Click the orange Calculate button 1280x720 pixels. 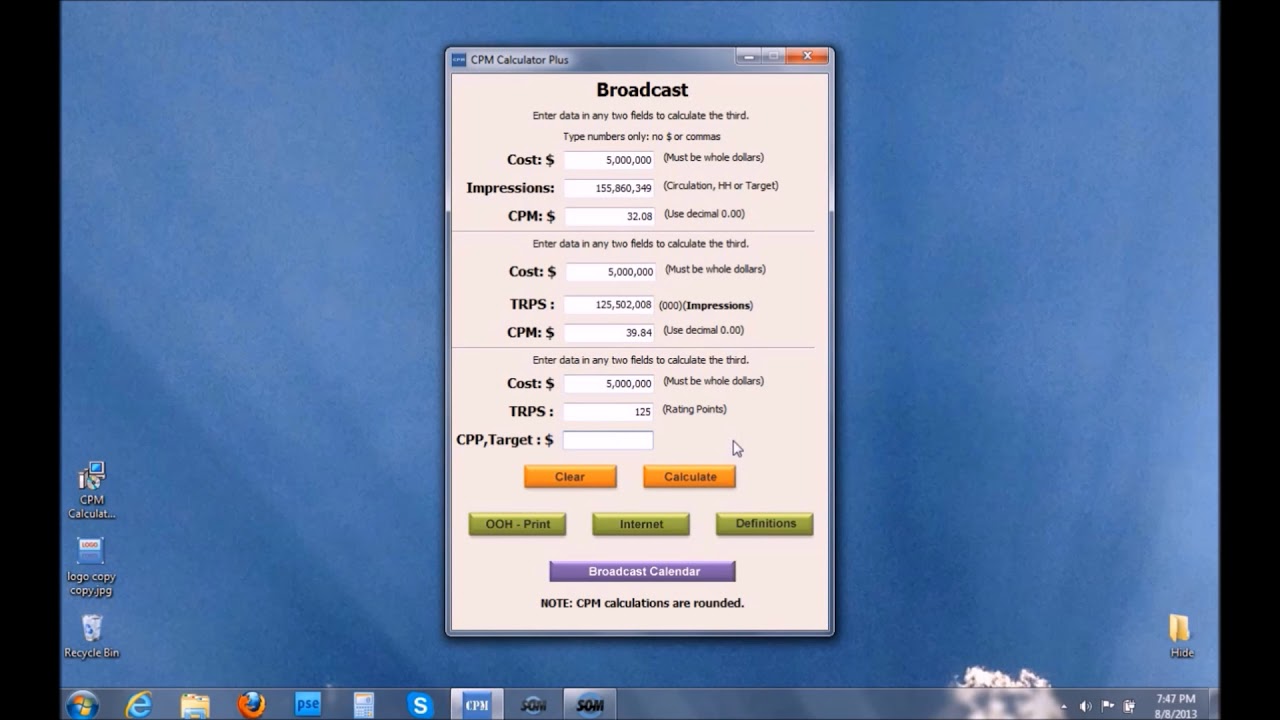[x=689, y=477]
